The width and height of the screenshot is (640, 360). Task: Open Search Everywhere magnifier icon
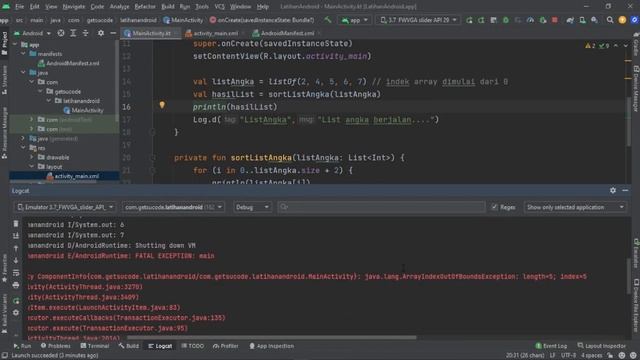point(610,20)
